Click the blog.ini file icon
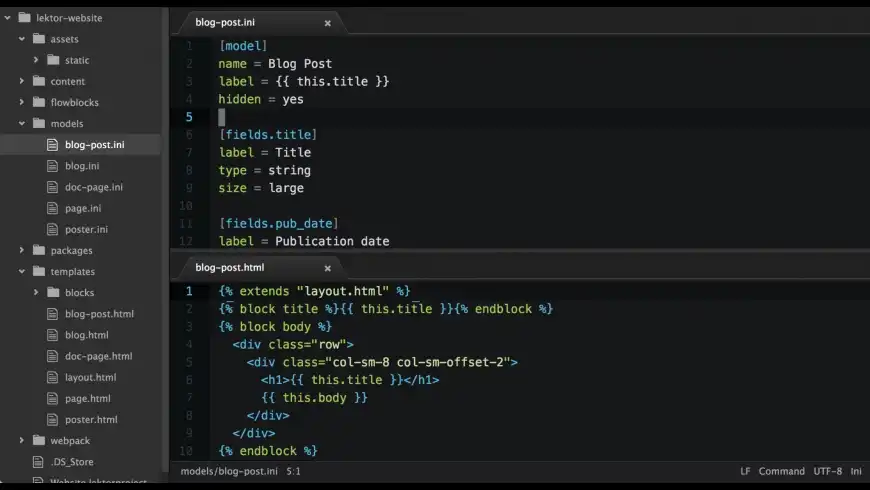Screen dimensions: 870x490 click(x=52, y=166)
